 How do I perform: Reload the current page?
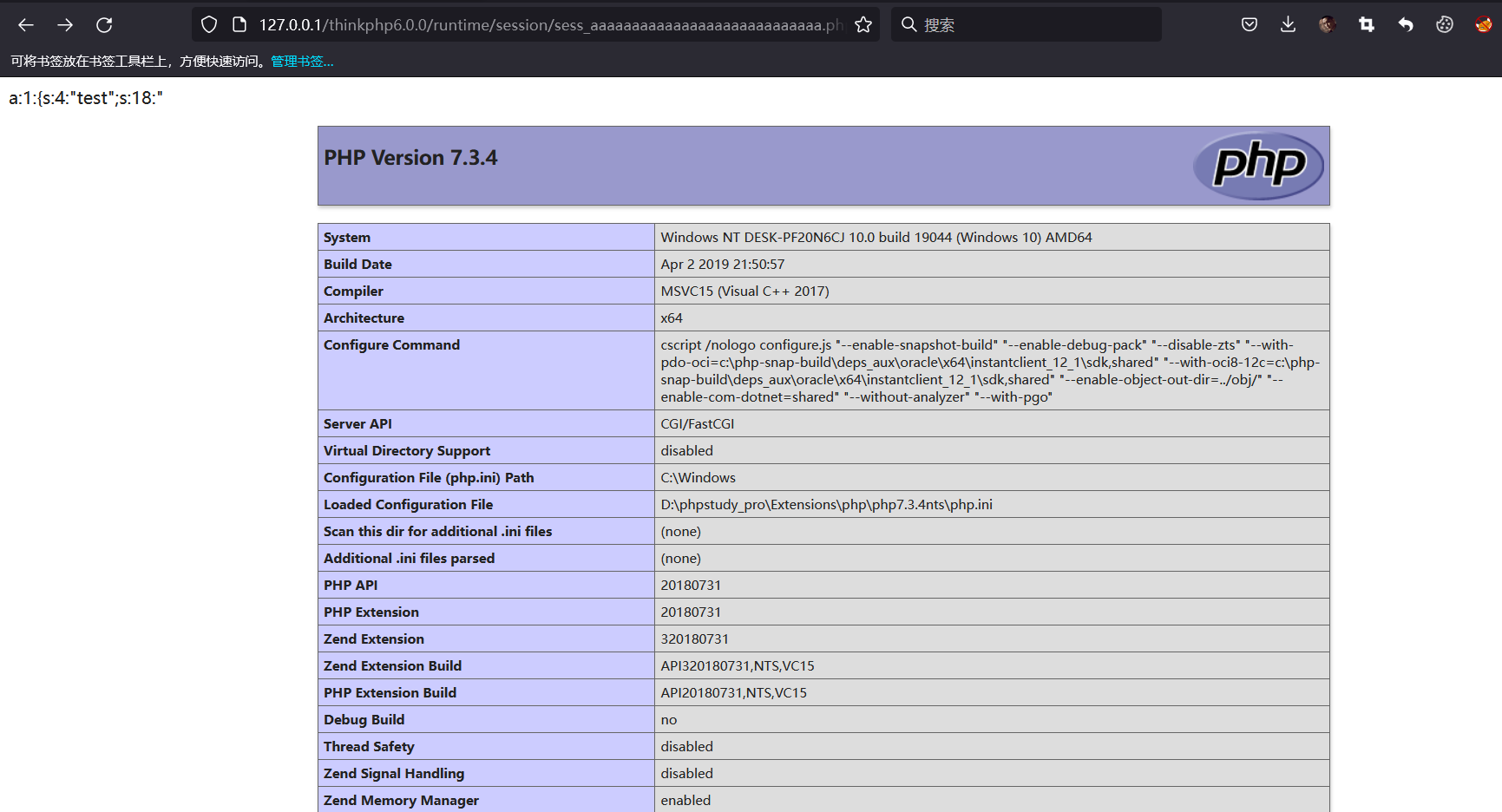[x=104, y=25]
